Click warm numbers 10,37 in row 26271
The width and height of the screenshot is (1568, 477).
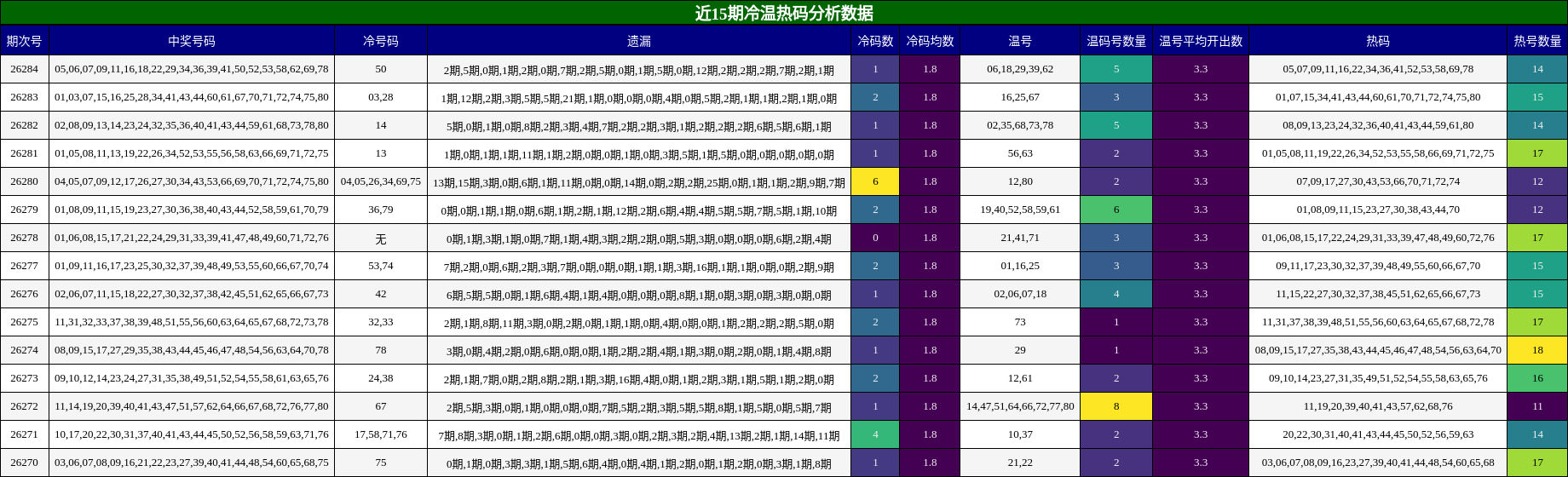pyautogui.click(x=1020, y=434)
